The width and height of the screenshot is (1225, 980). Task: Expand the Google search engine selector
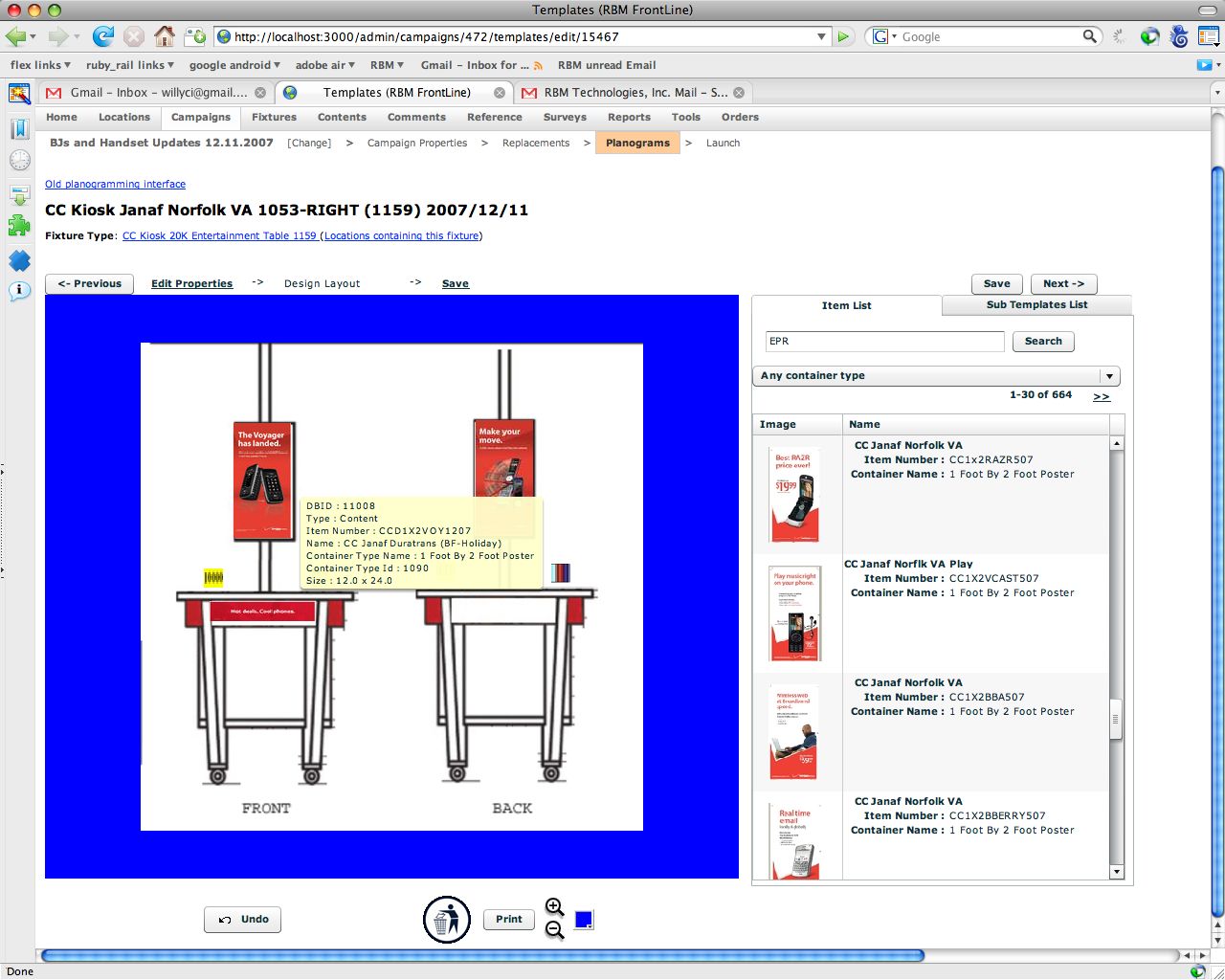(x=883, y=36)
